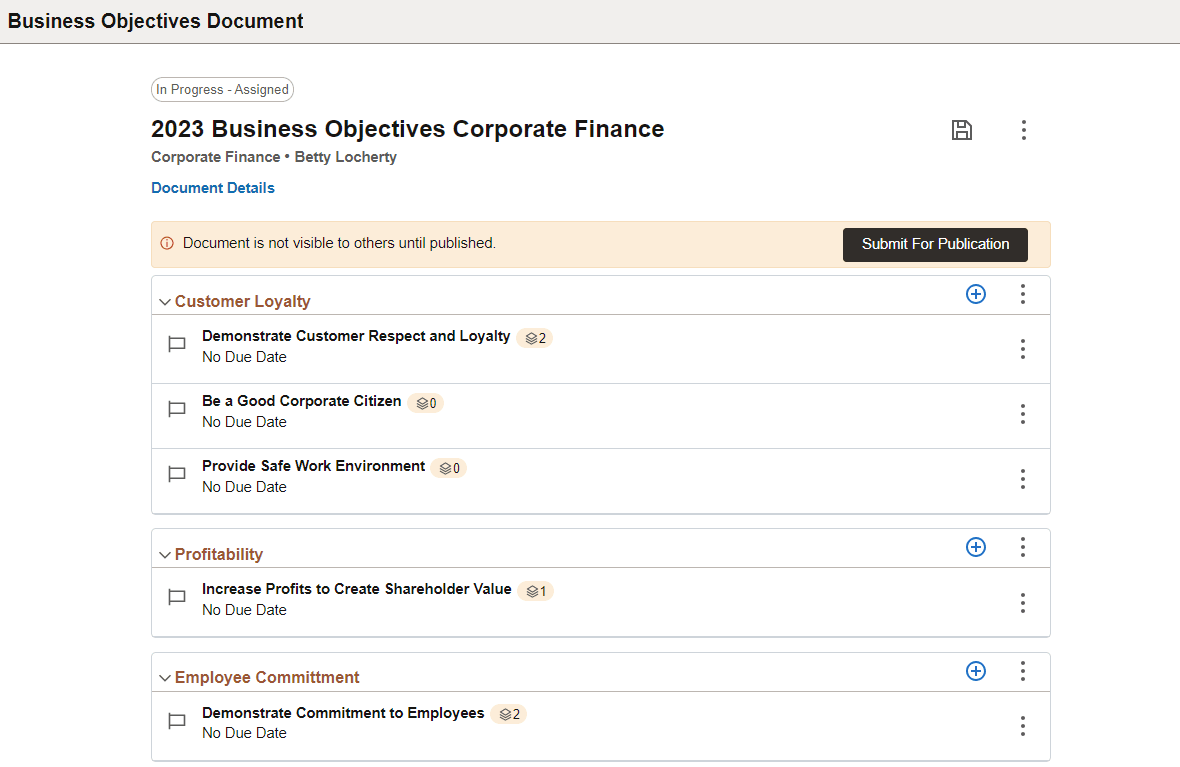Open the kebab menu for Demonstrate Commitment to Employees
Screen dimensions: 1180x767
1023,726
